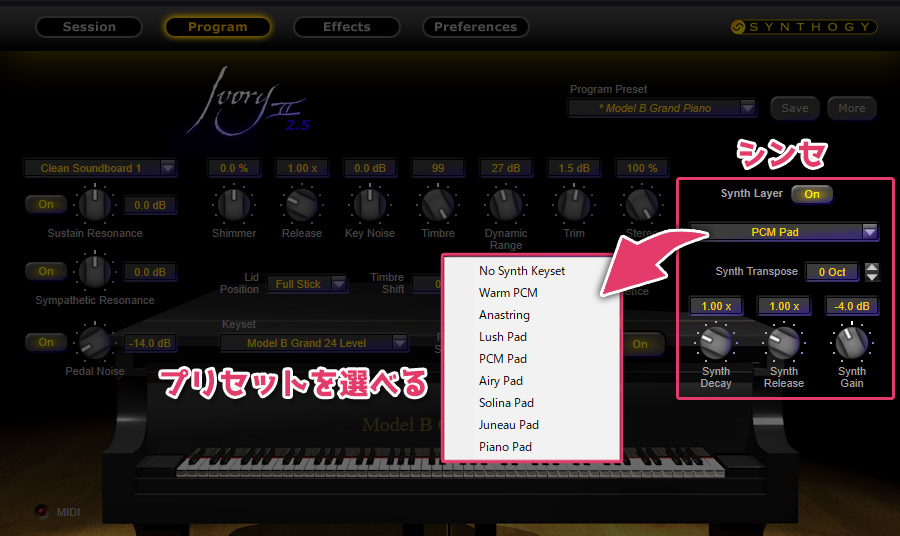Image resolution: width=900 pixels, height=536 pixels.
Task: Click the Synth Decay 1.00 x field
Action: click(x=716, y=306)
